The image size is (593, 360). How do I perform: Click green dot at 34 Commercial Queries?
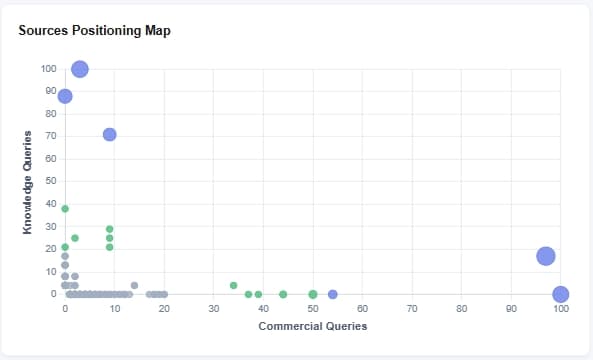tap(233, 285)
